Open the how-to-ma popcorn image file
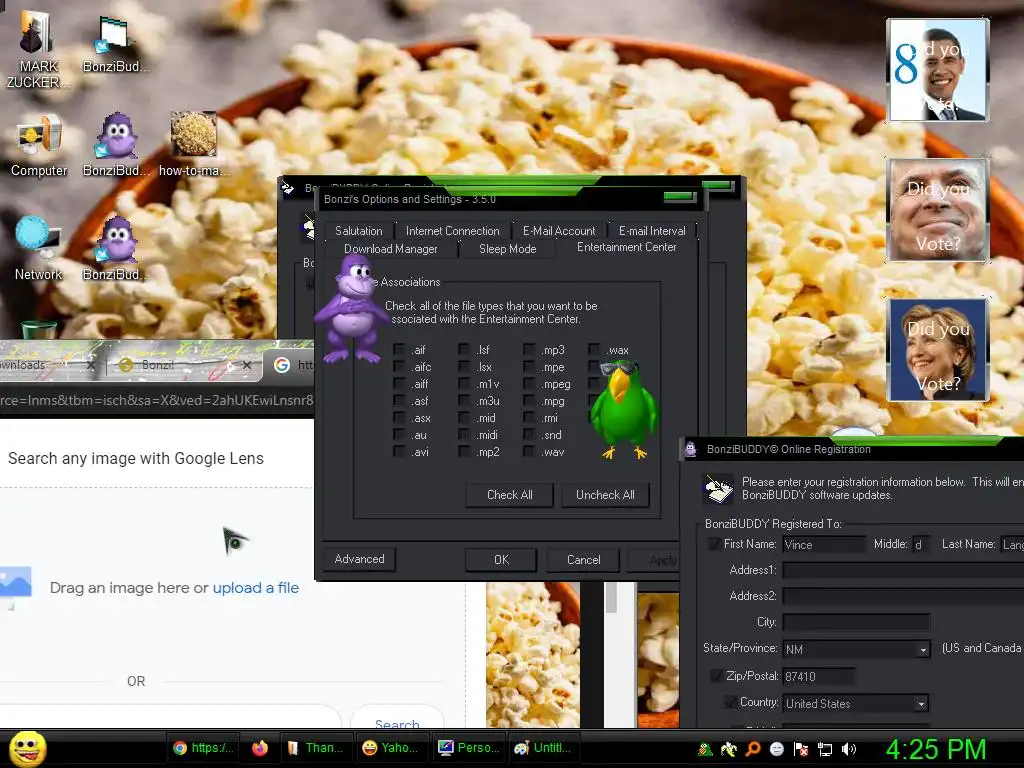Viewport: 1024px width, 768px height. [193, 145]
